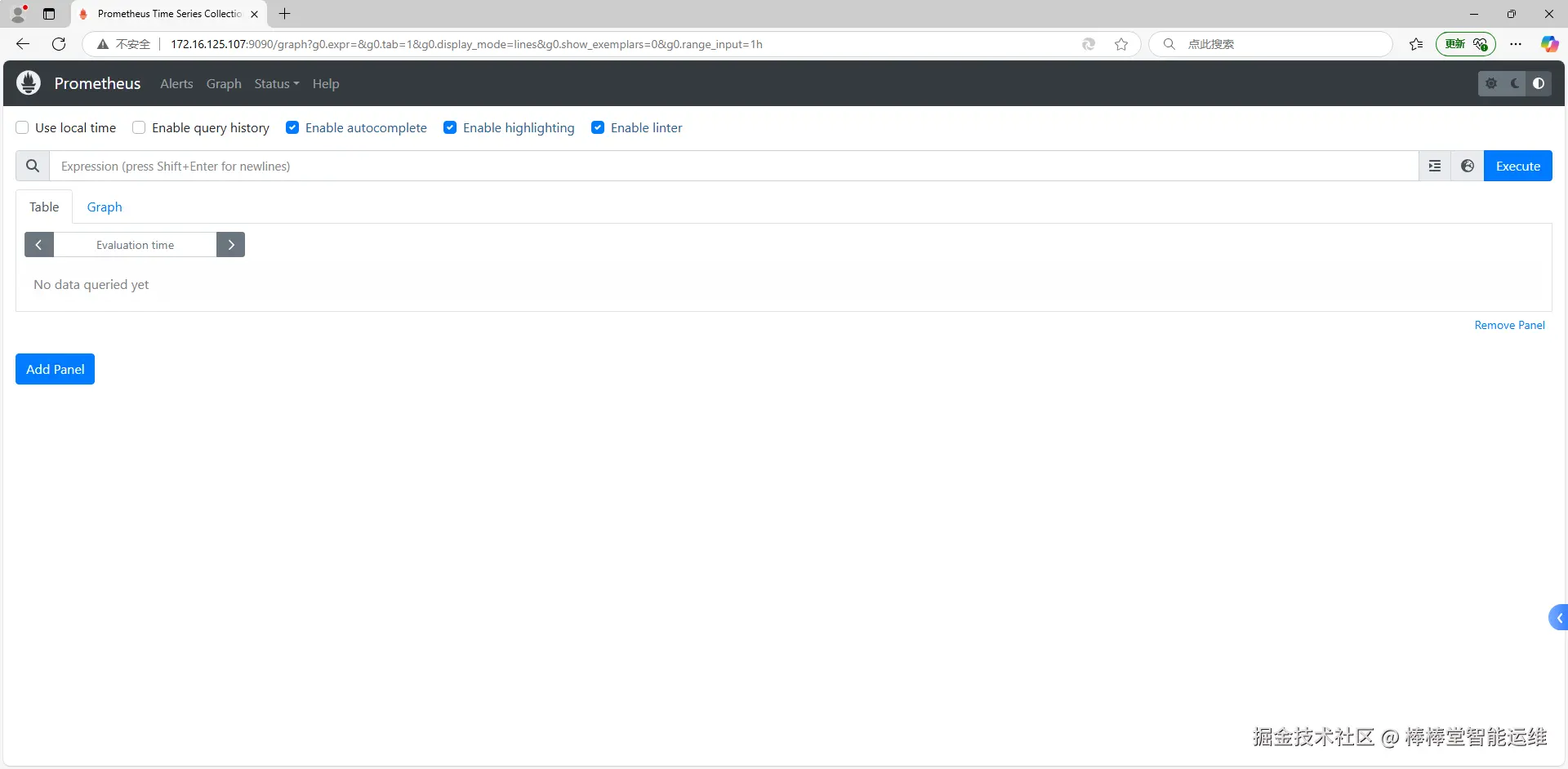
Task: Open Graph in the top navbar
Action: point(224,83)
